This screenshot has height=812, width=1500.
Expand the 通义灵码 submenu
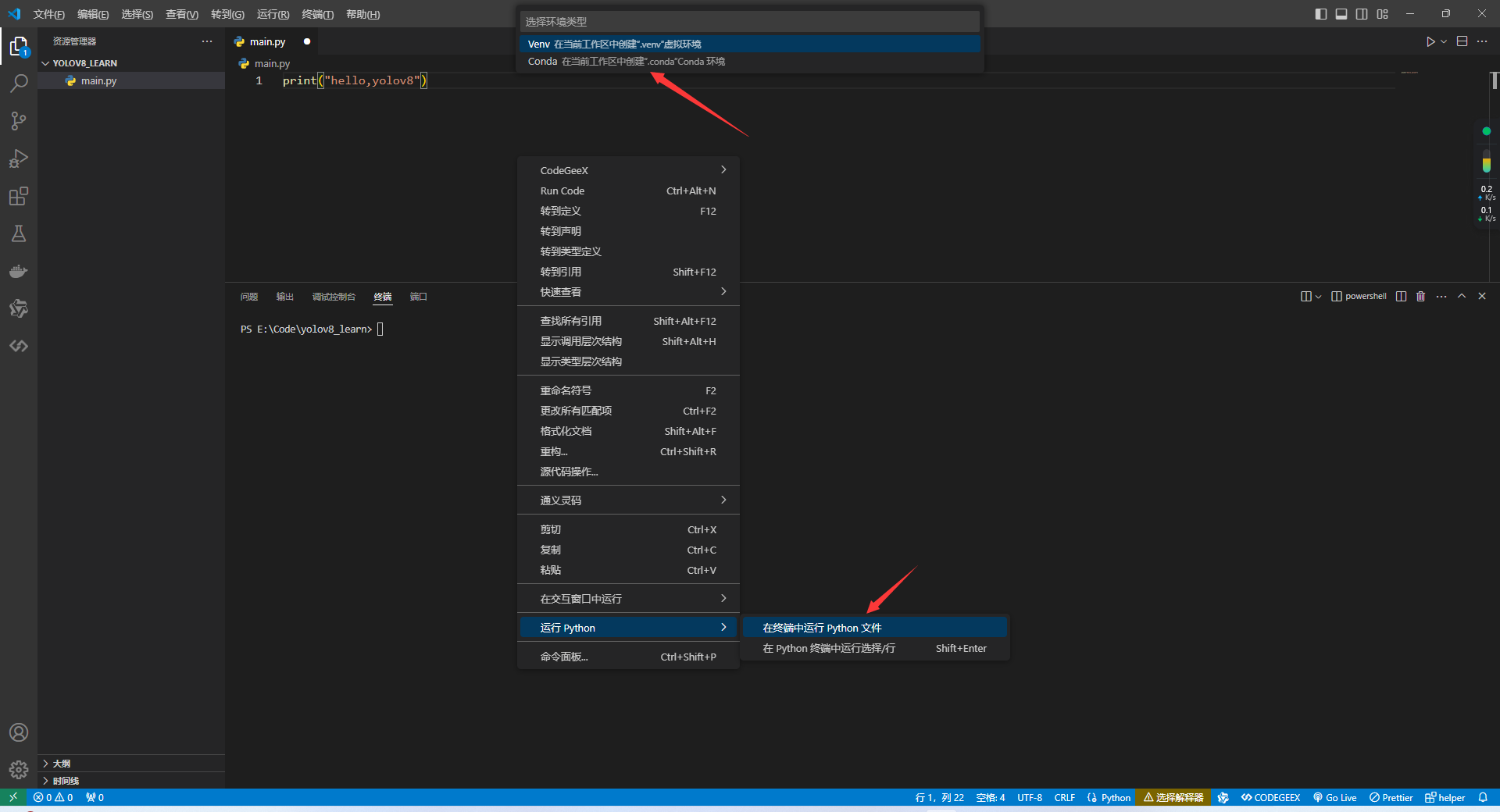[629, 500]
